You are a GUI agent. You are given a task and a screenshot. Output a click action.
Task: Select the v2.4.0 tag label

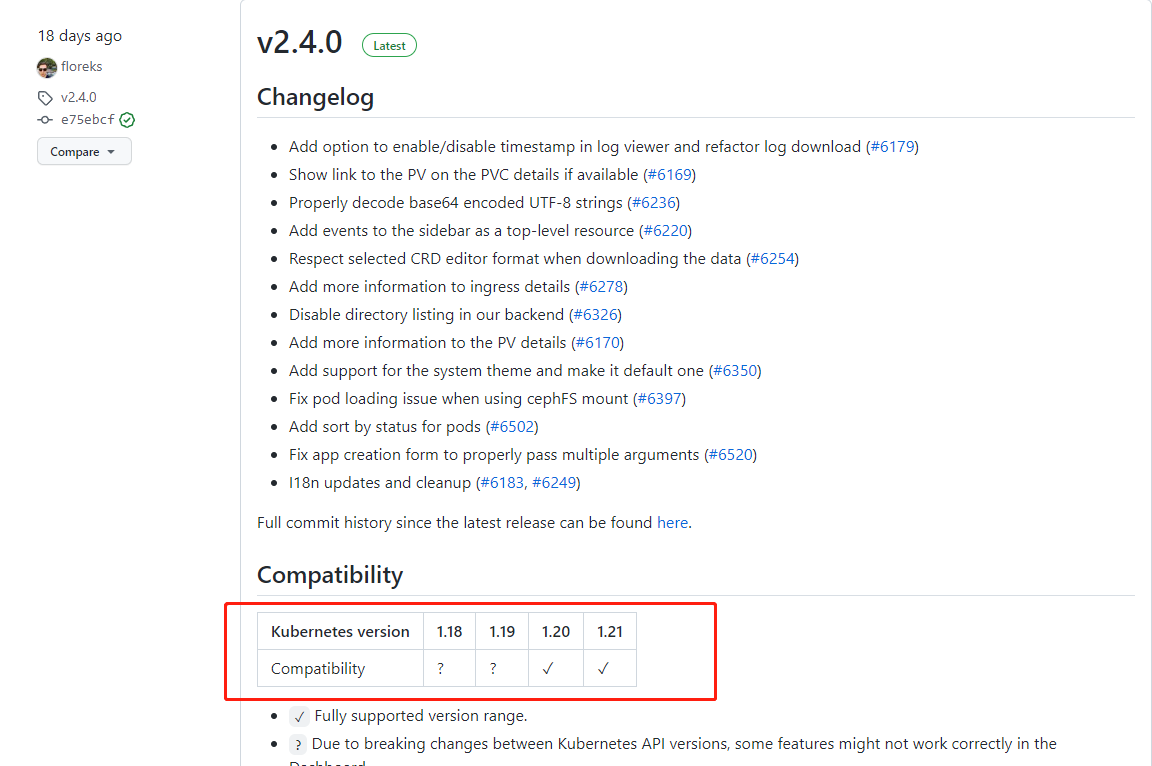[x=78, y=97]
